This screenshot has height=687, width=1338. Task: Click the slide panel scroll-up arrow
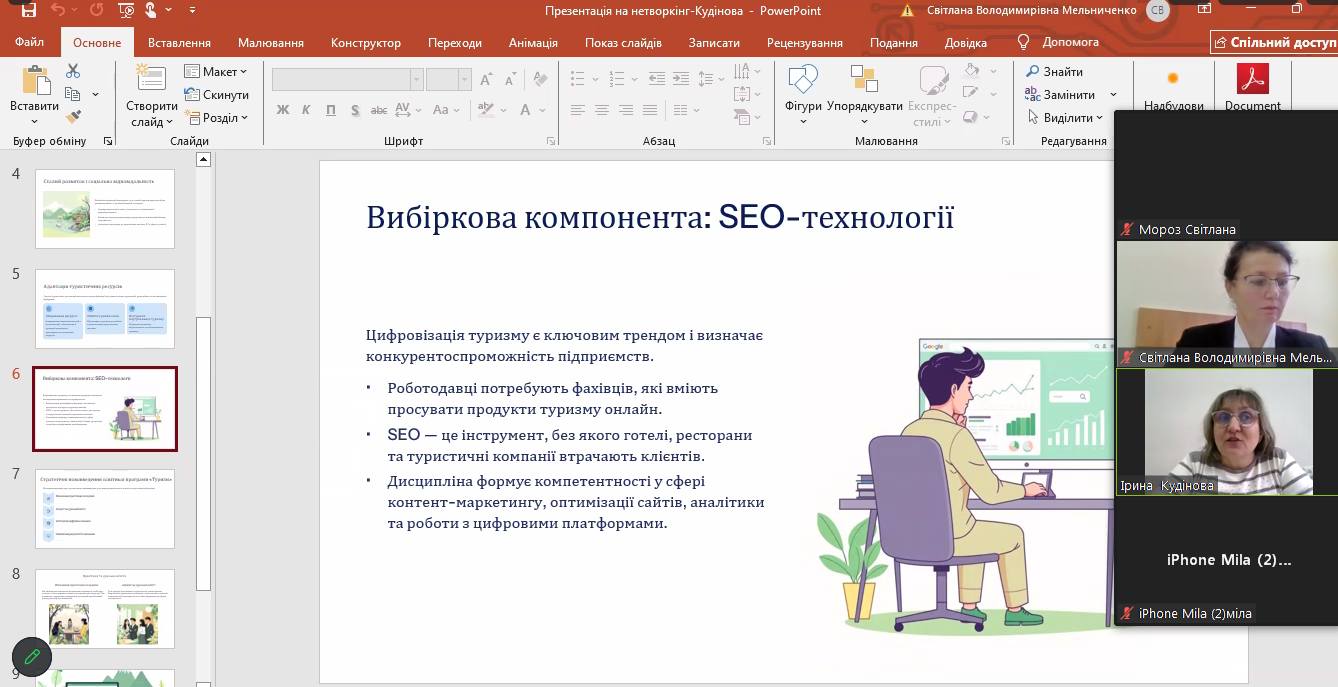pyautogui.click(x=203, y=160)
